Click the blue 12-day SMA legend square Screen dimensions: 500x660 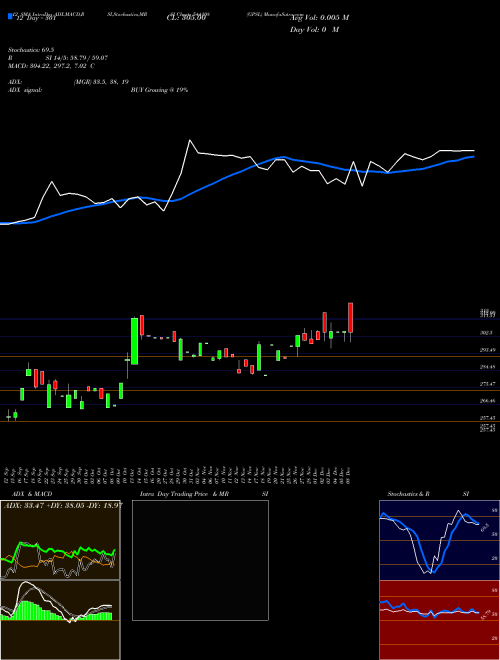click(x=10, y=16)
